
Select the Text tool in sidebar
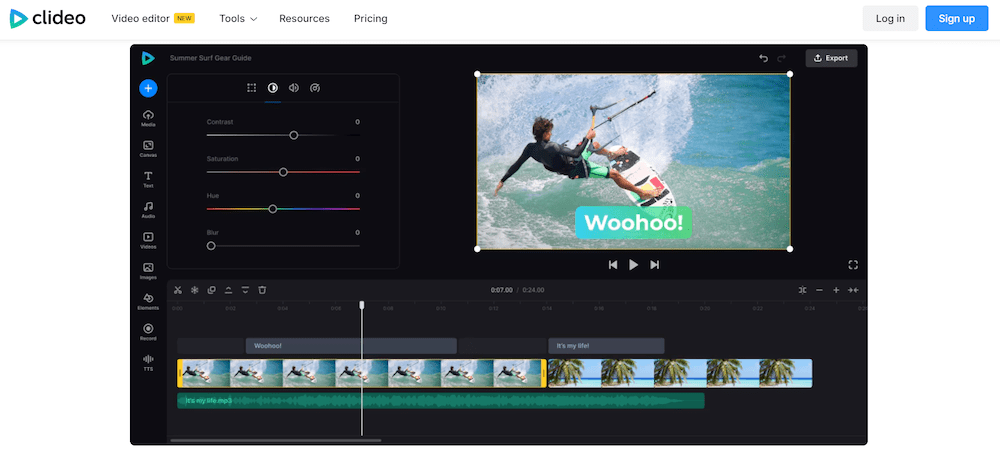[x=148, y=178]
